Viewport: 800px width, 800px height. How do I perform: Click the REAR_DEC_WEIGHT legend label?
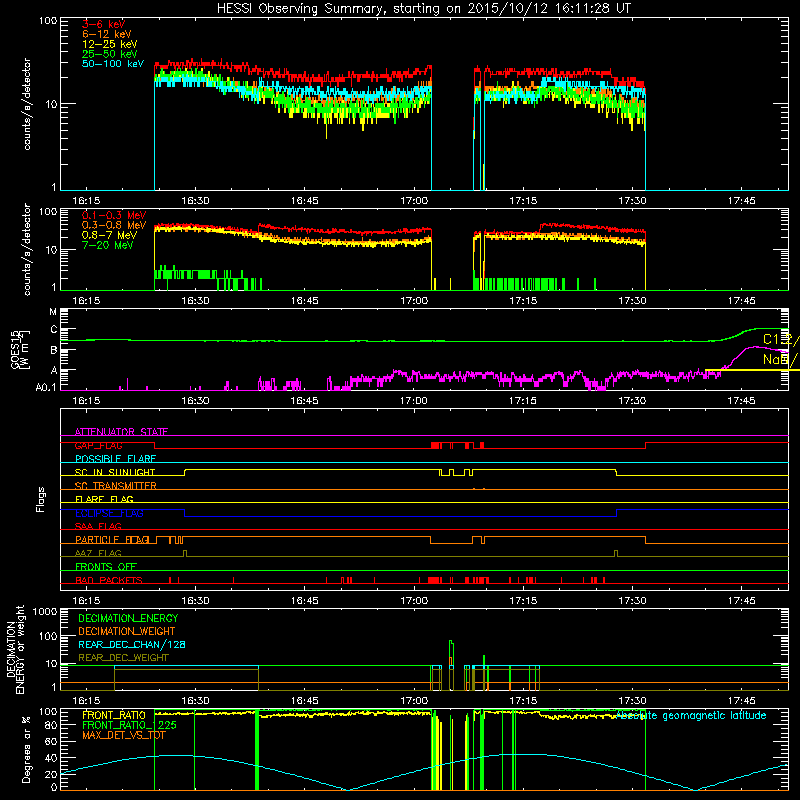123,658
